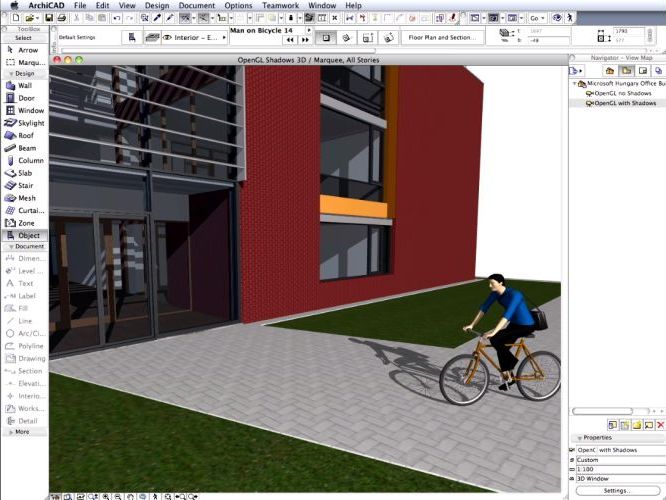Click the Settings... button in Navigator
This screenshot has width=666, height=500.
[x=616, y=491]
